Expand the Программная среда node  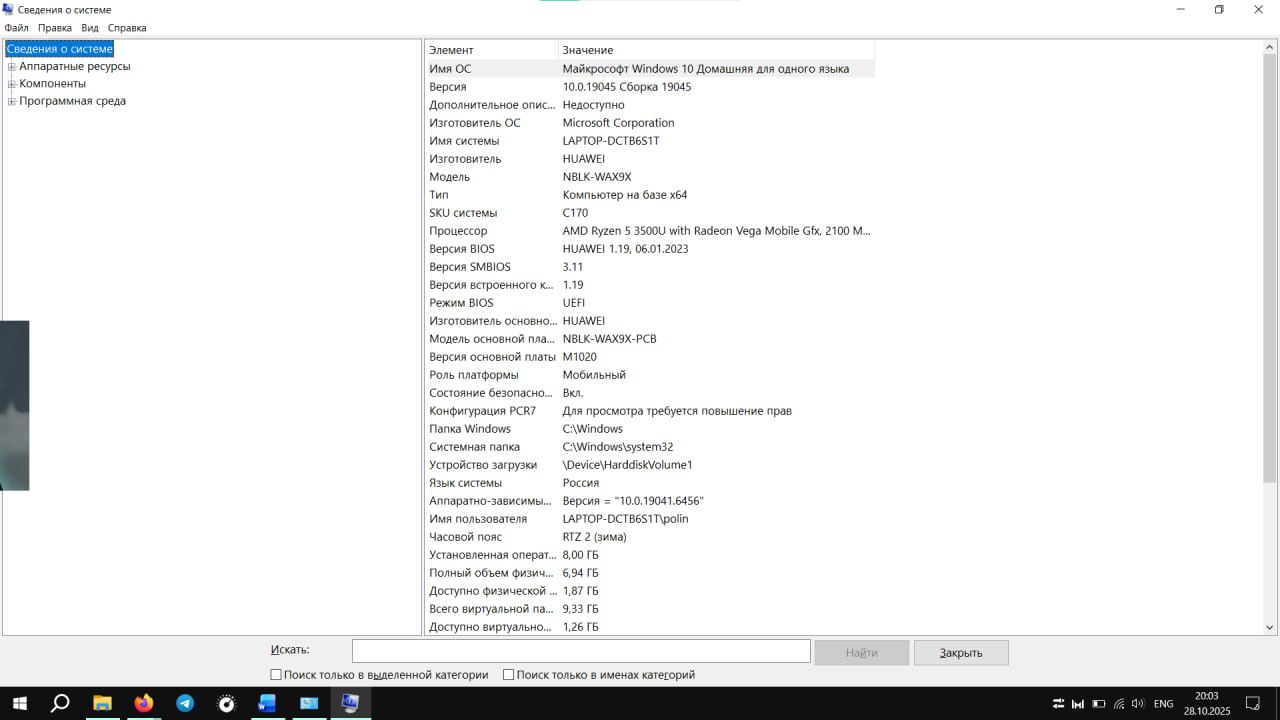(x=12, y=101)
